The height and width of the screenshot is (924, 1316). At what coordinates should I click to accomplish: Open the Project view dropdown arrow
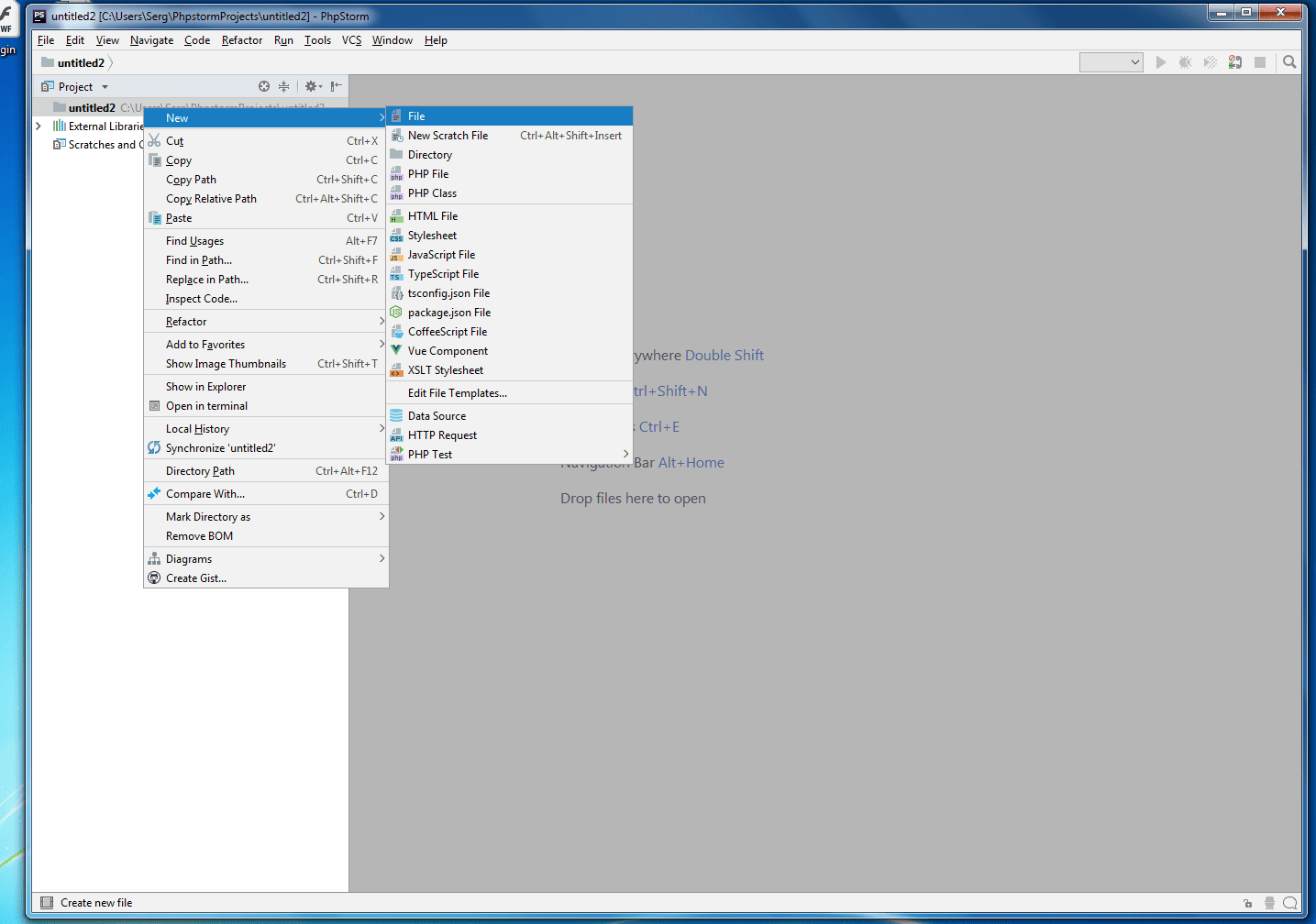pos(105,87)
